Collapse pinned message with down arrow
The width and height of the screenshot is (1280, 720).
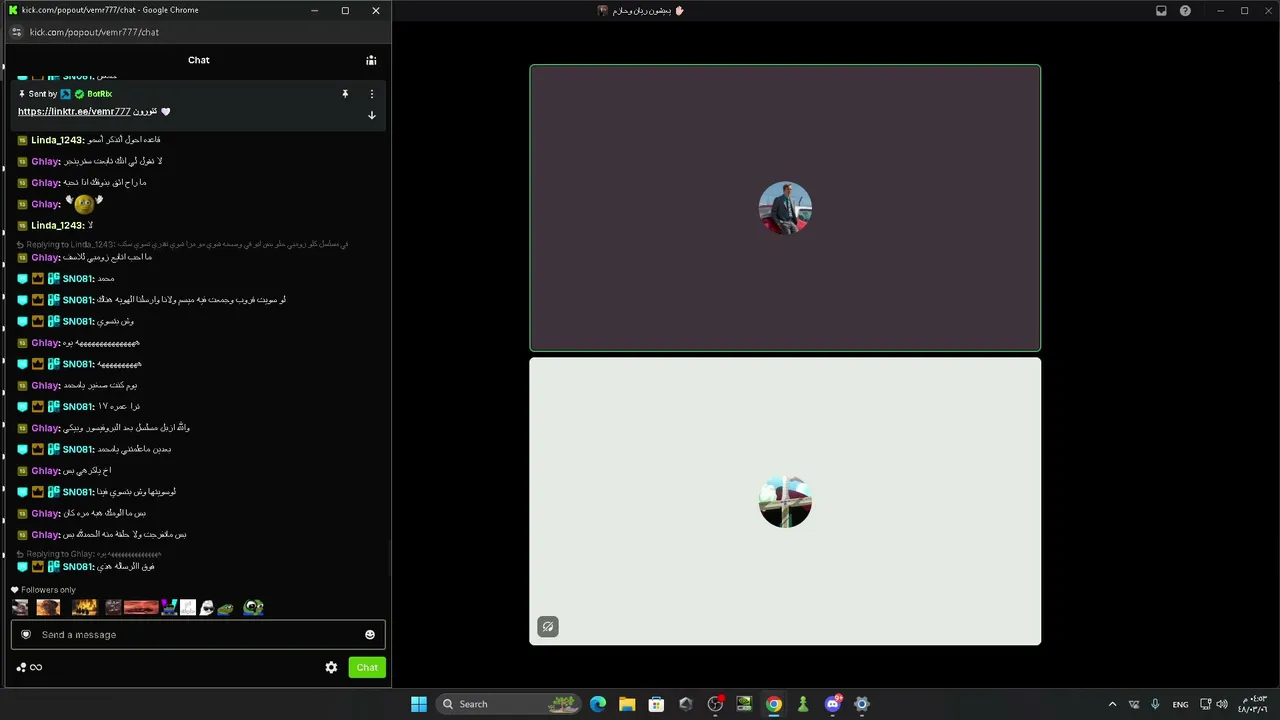[372, 115]
